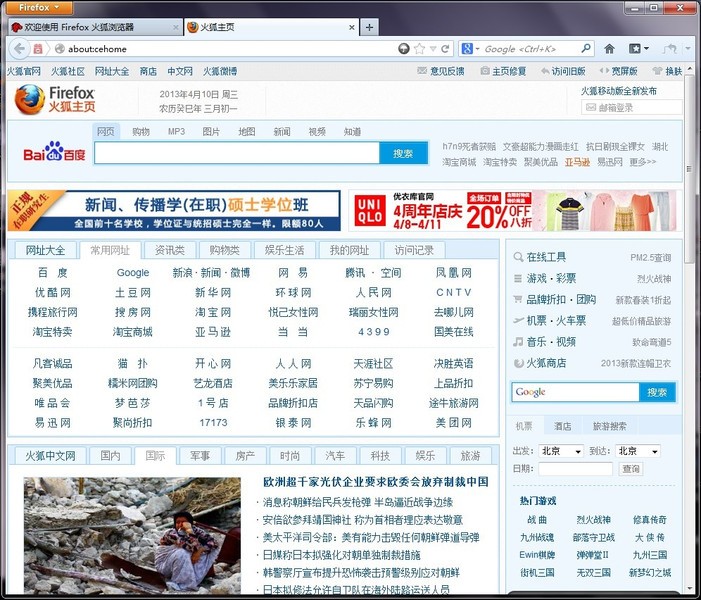
Task: Open the 4399 site link
Action: click(x=374, y=332)
